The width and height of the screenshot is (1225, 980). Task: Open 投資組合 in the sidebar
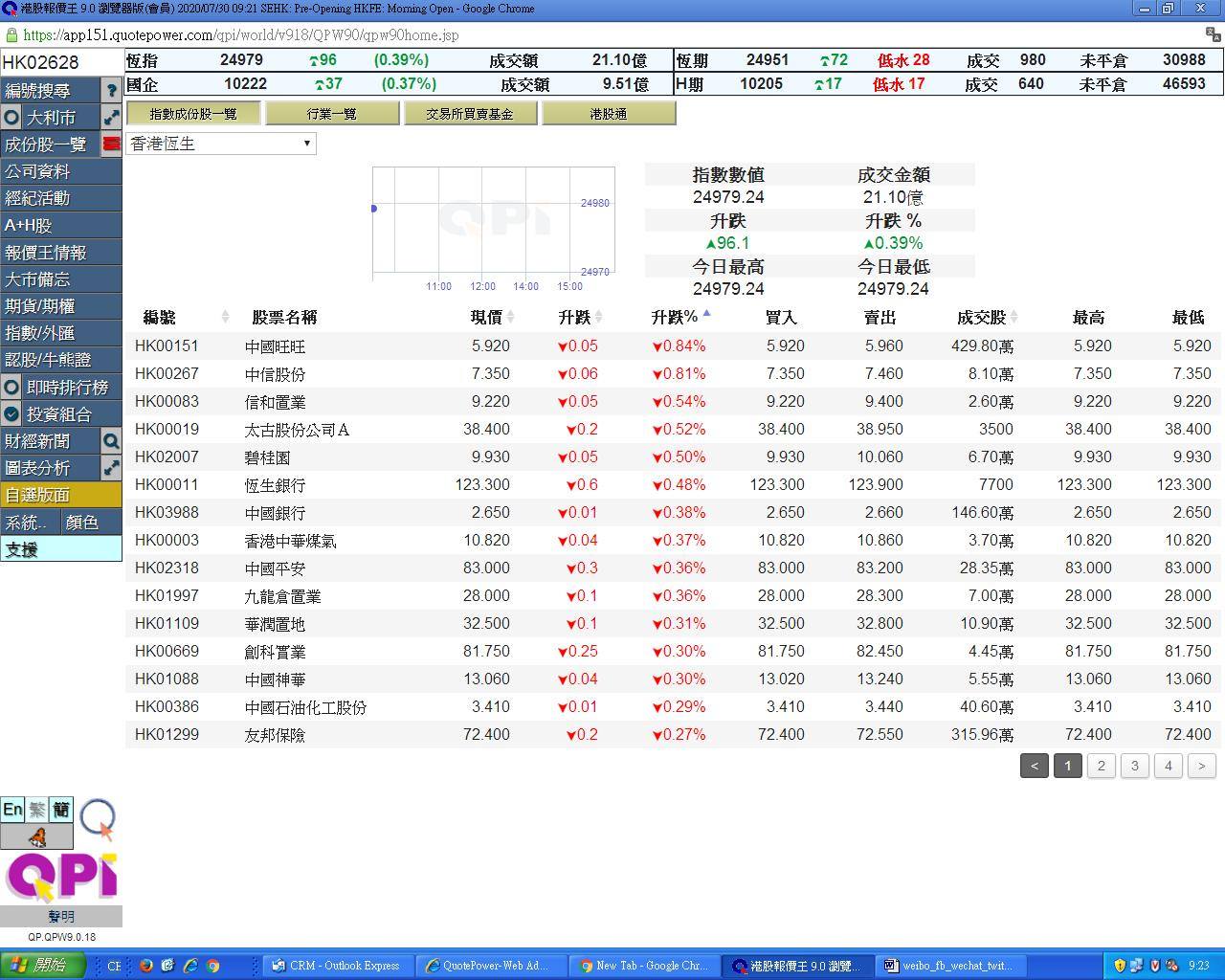tap(72, 414)
